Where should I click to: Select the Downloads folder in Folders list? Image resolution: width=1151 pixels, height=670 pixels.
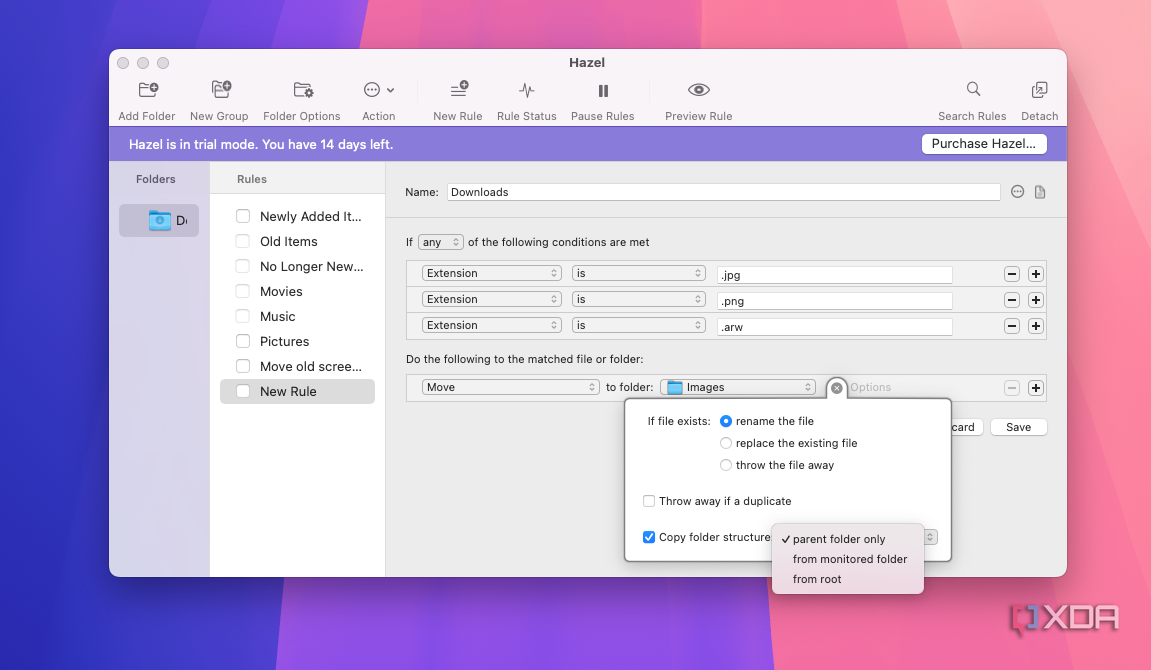(x=159, y=220)
